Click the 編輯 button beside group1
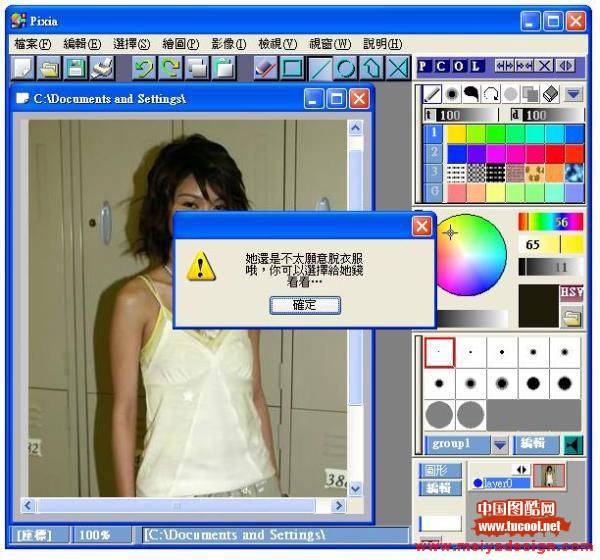Screen dimensions: 600x560 point(536,444)
